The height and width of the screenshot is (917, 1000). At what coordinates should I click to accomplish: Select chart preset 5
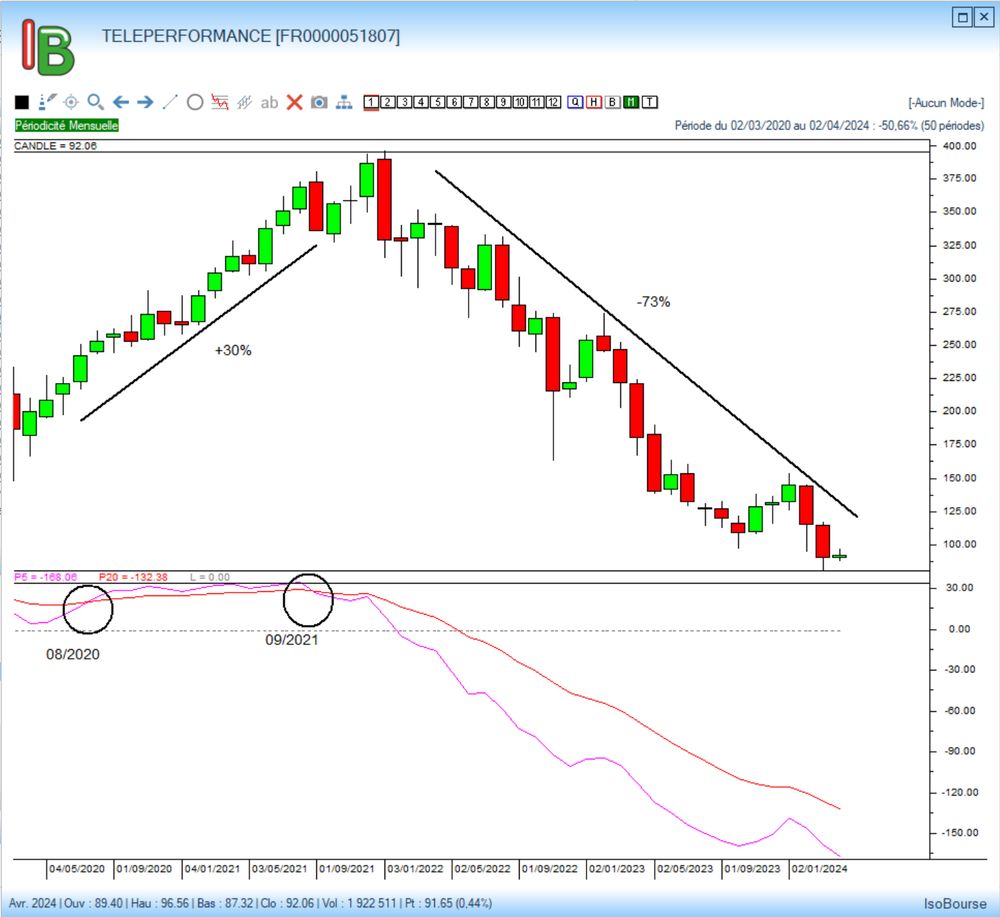pos(438,102)
